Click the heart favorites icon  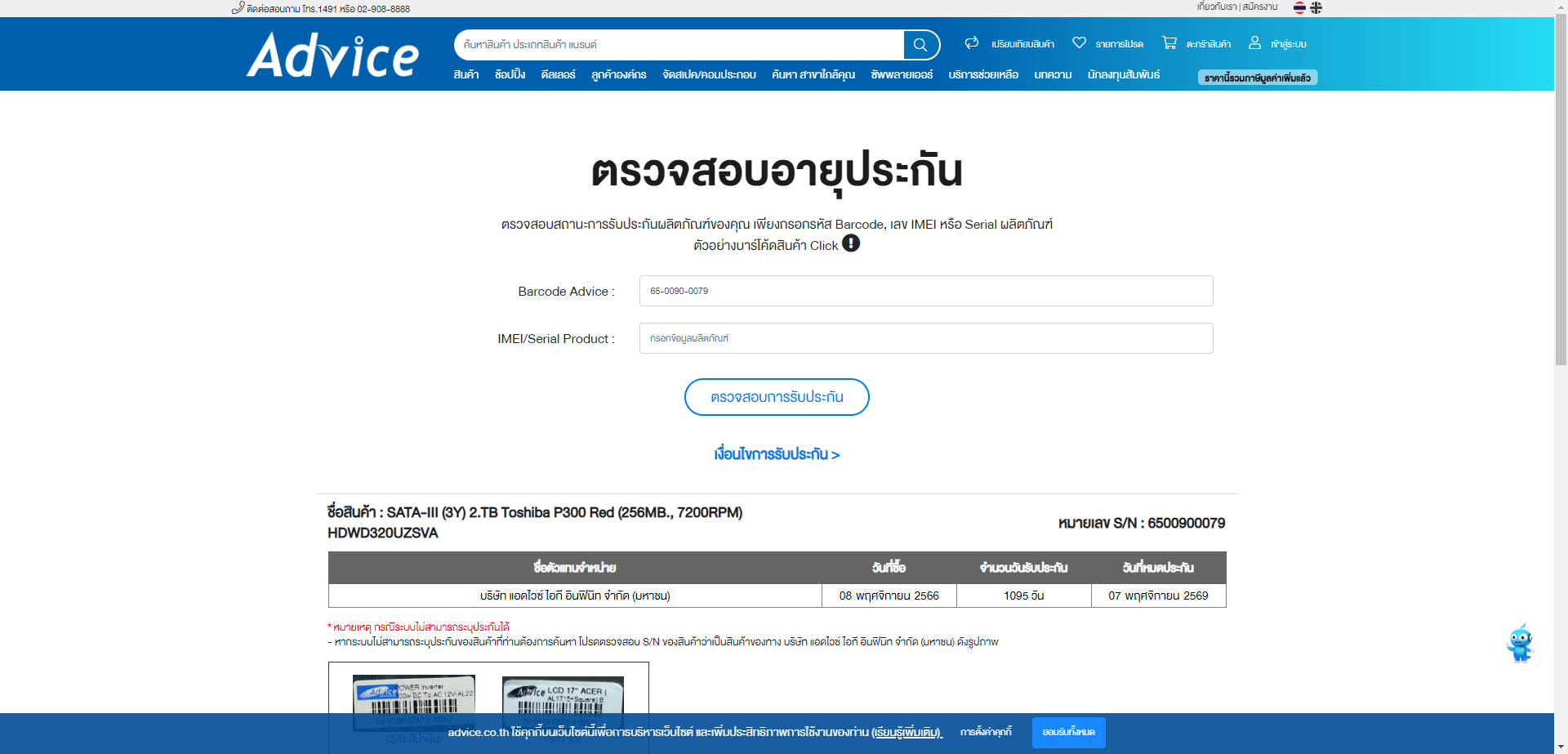click(1079, 42)
